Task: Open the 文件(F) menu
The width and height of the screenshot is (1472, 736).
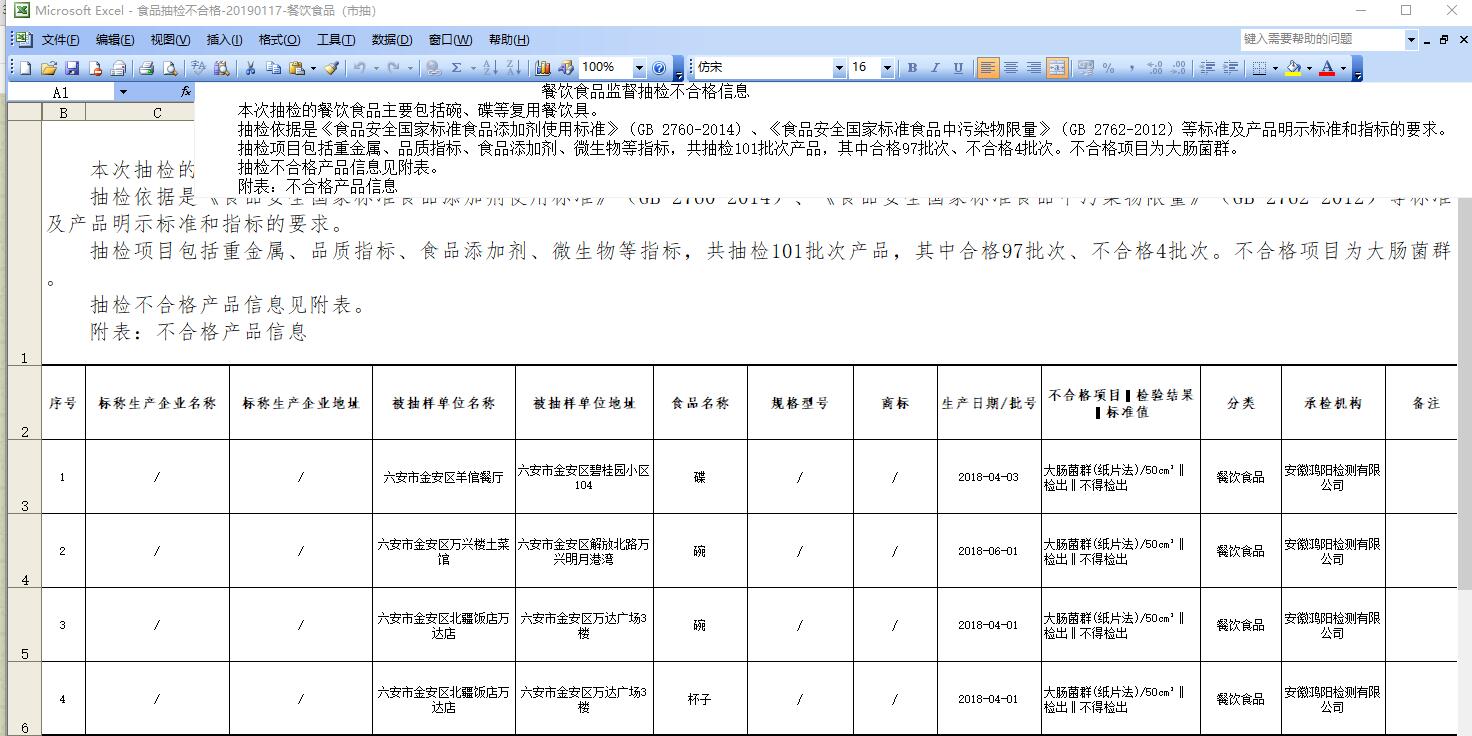Action: point(61,40)
